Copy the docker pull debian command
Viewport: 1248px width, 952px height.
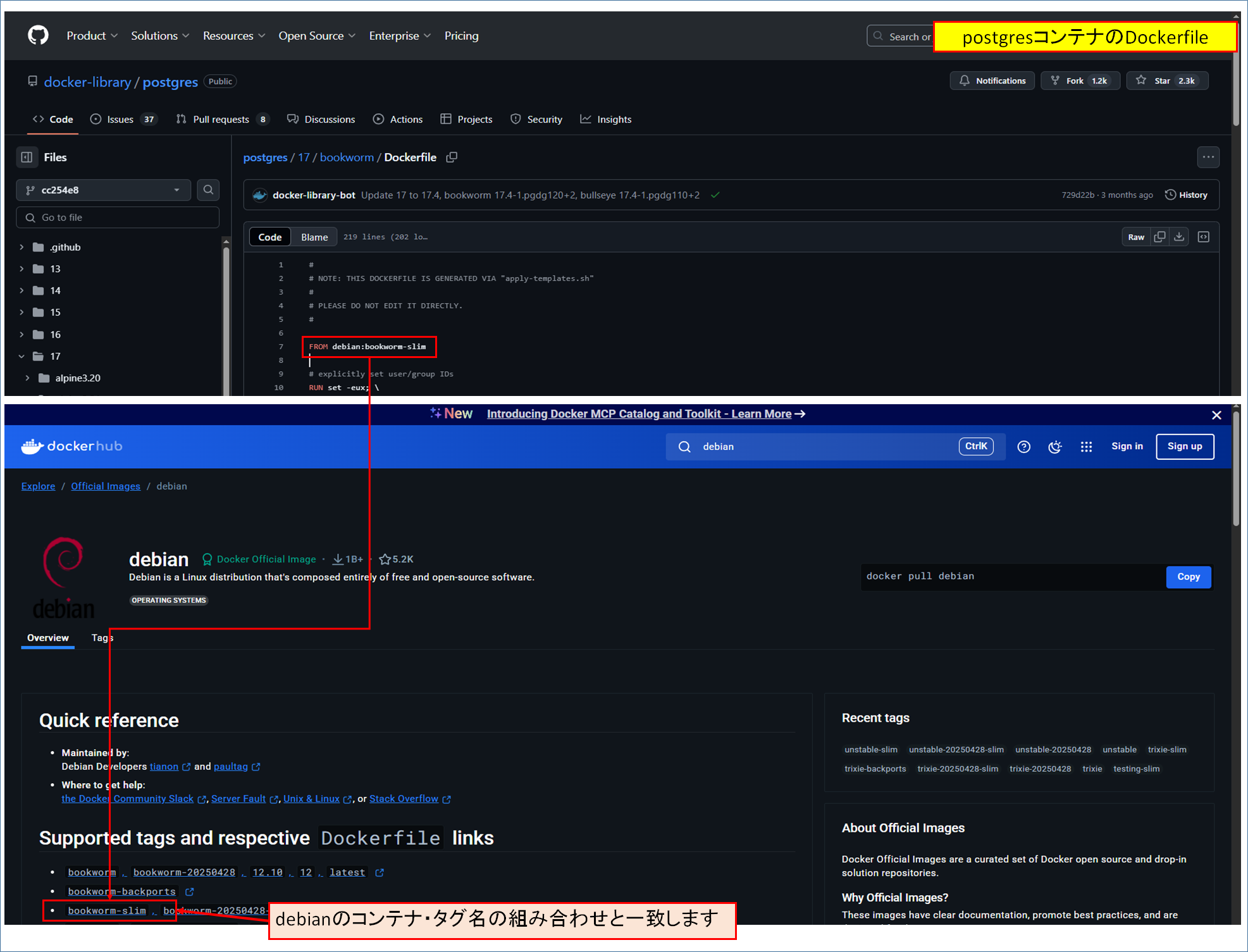click(x=1188, y=577)
